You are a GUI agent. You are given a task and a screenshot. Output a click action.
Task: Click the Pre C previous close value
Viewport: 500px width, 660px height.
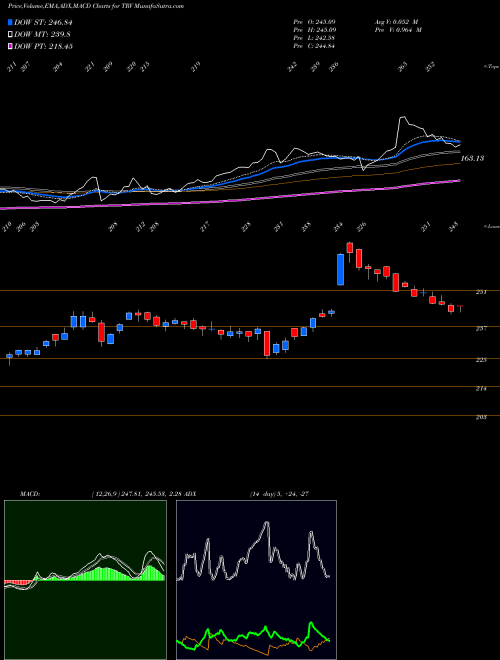[314, 46]
